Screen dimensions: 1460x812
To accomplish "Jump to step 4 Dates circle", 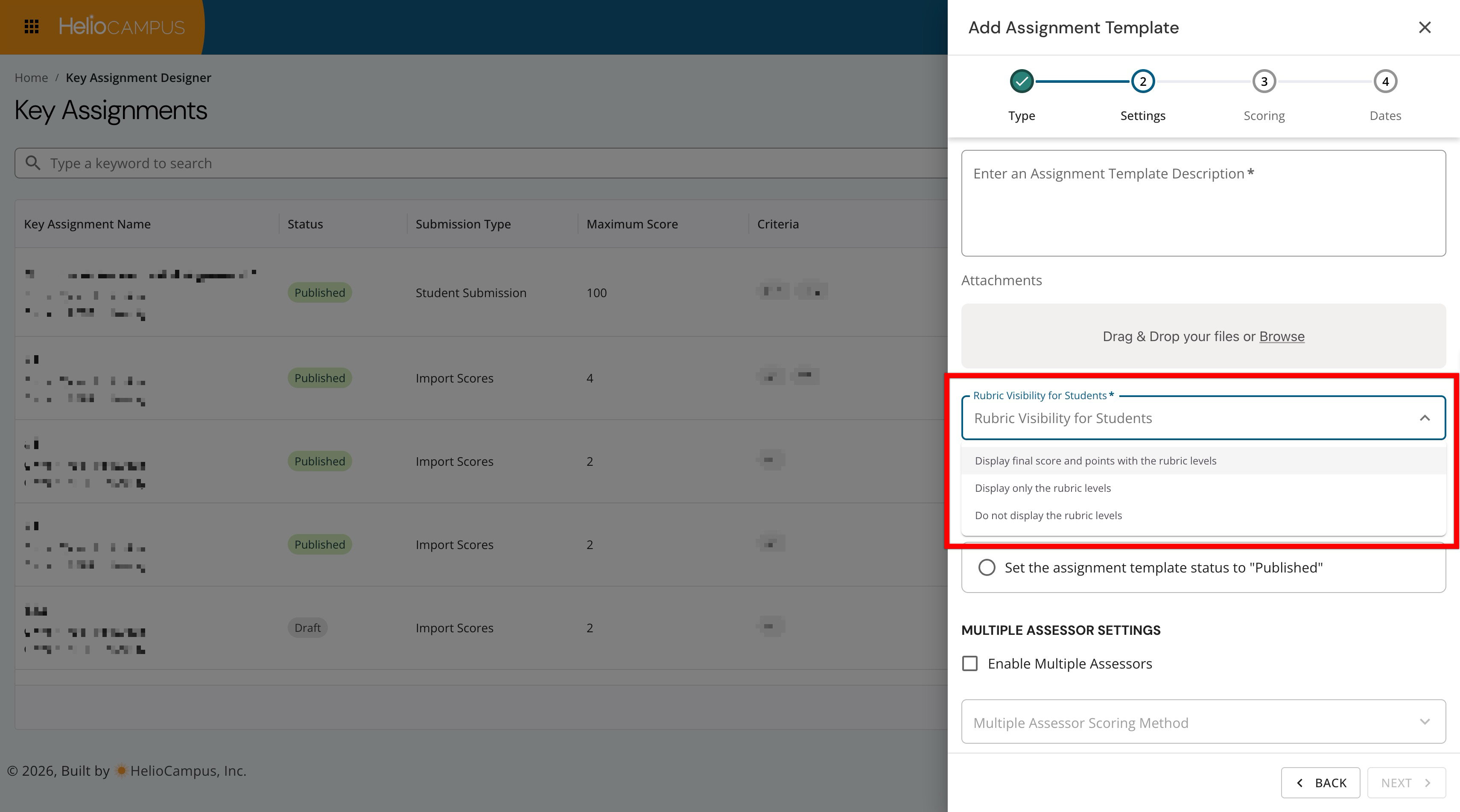I will (x=1384, y=82).
